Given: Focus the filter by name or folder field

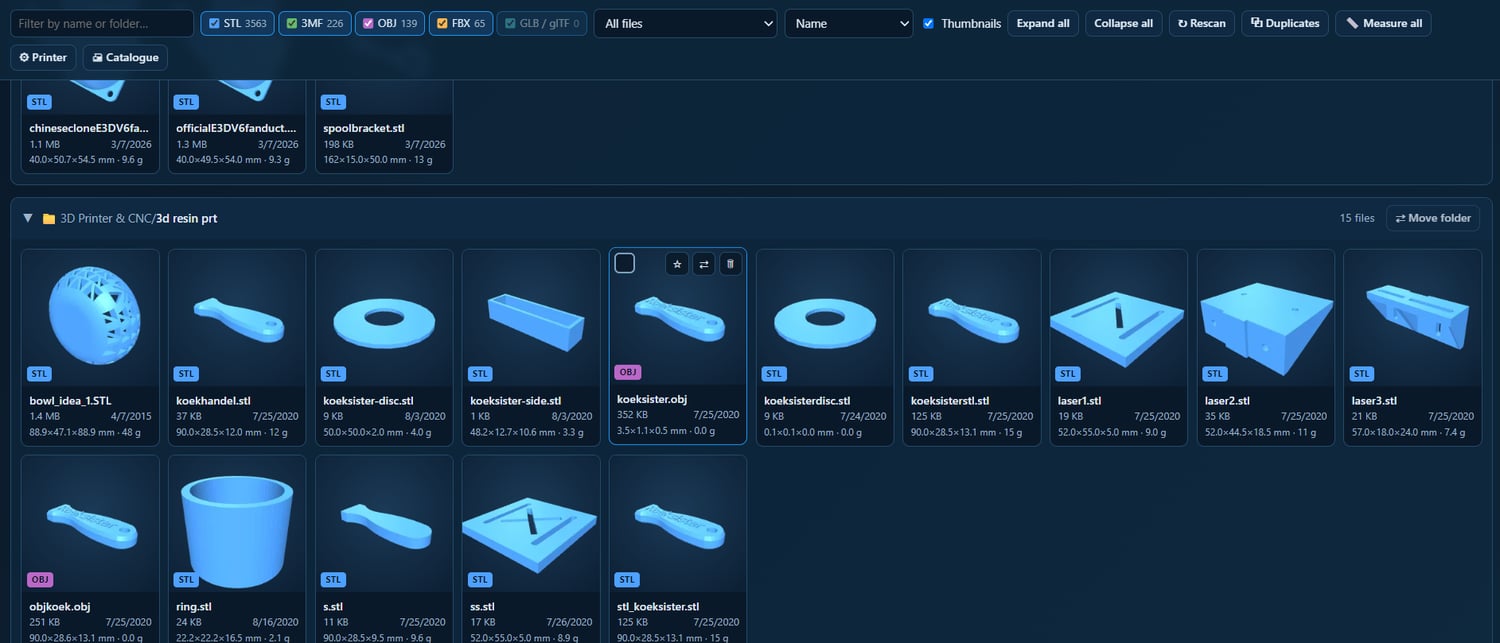Looking at the screenshot, I should (x=102, y=23).
